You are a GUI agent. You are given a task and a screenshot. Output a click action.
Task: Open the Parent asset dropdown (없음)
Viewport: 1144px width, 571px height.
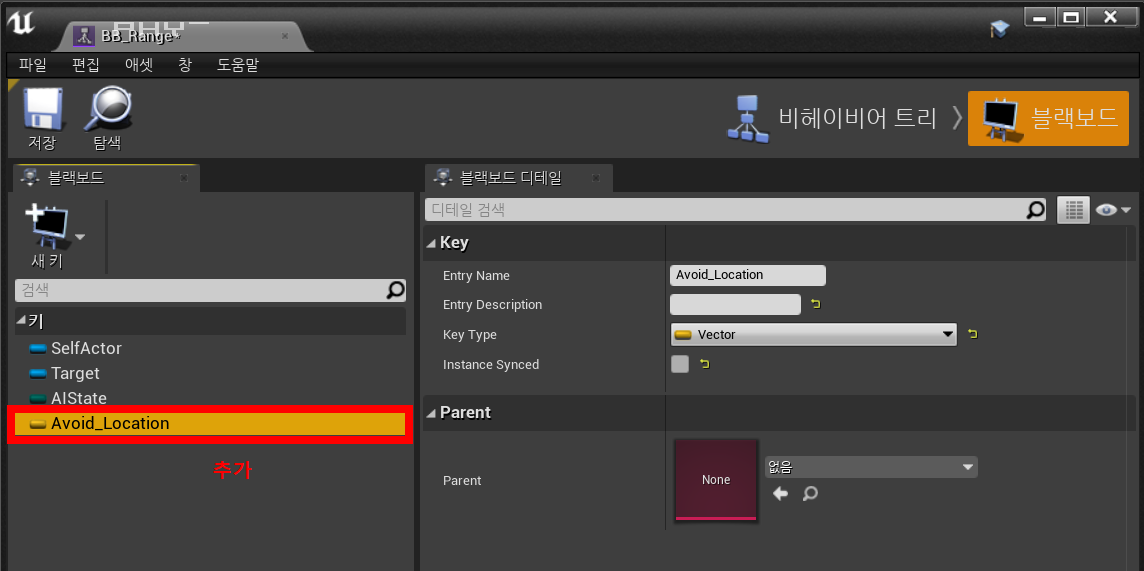click(871, 467)
